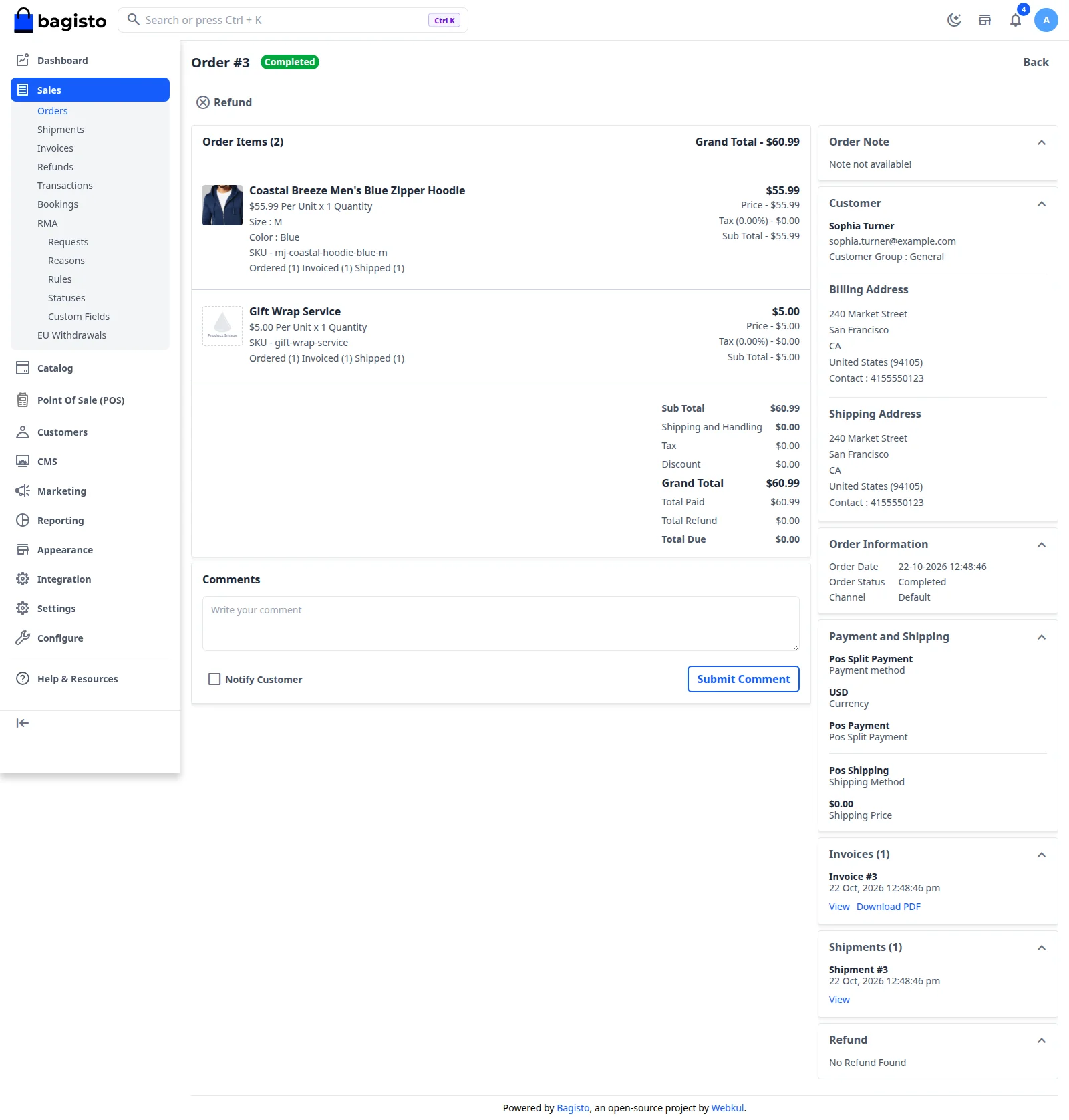This screenshot has width=1069, height=1120.
Task: Collapse the Payment and Shipping panel
Action: coord(1041,637)
